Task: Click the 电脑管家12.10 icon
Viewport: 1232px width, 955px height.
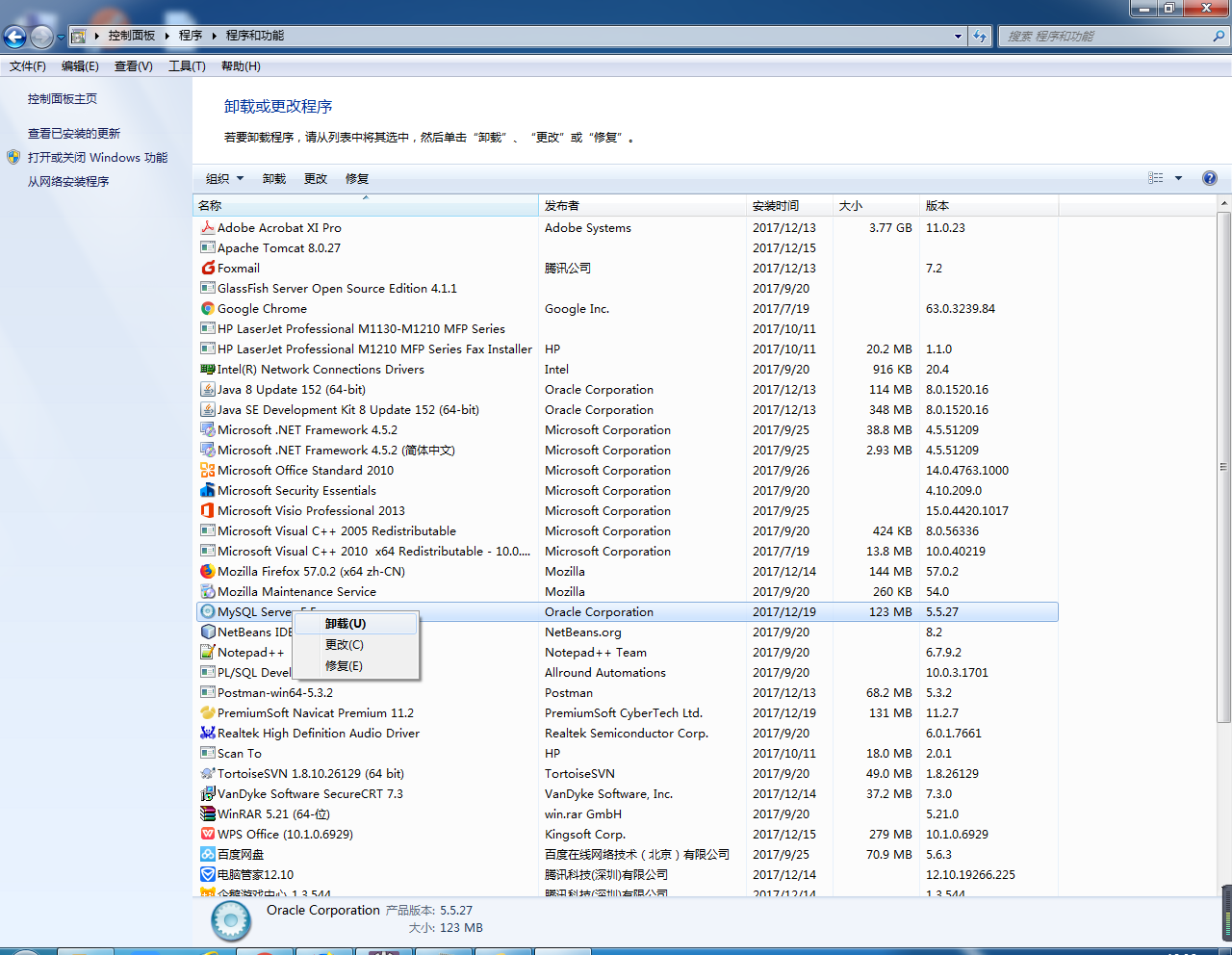Action: (207, 874)
